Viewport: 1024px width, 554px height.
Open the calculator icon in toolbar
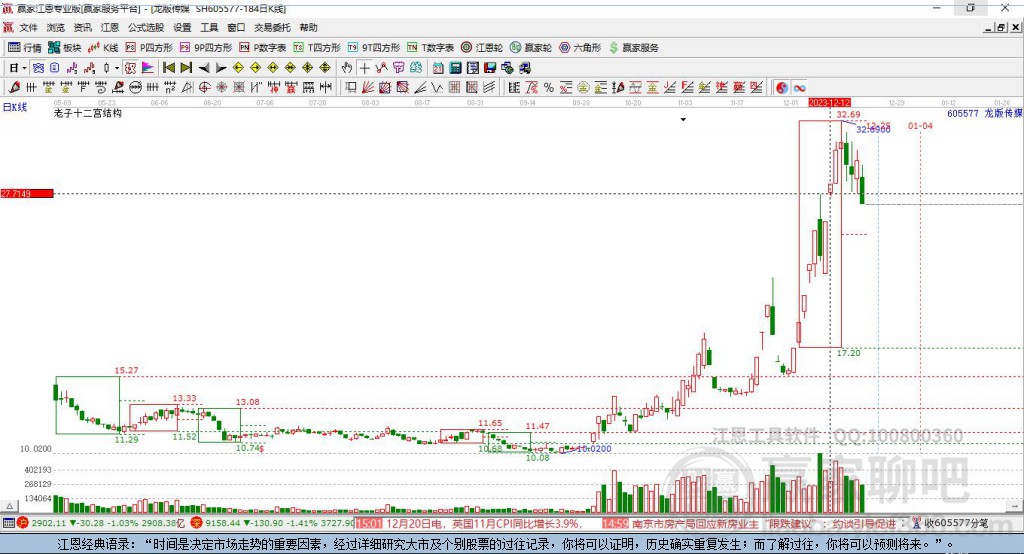point(455,68)
